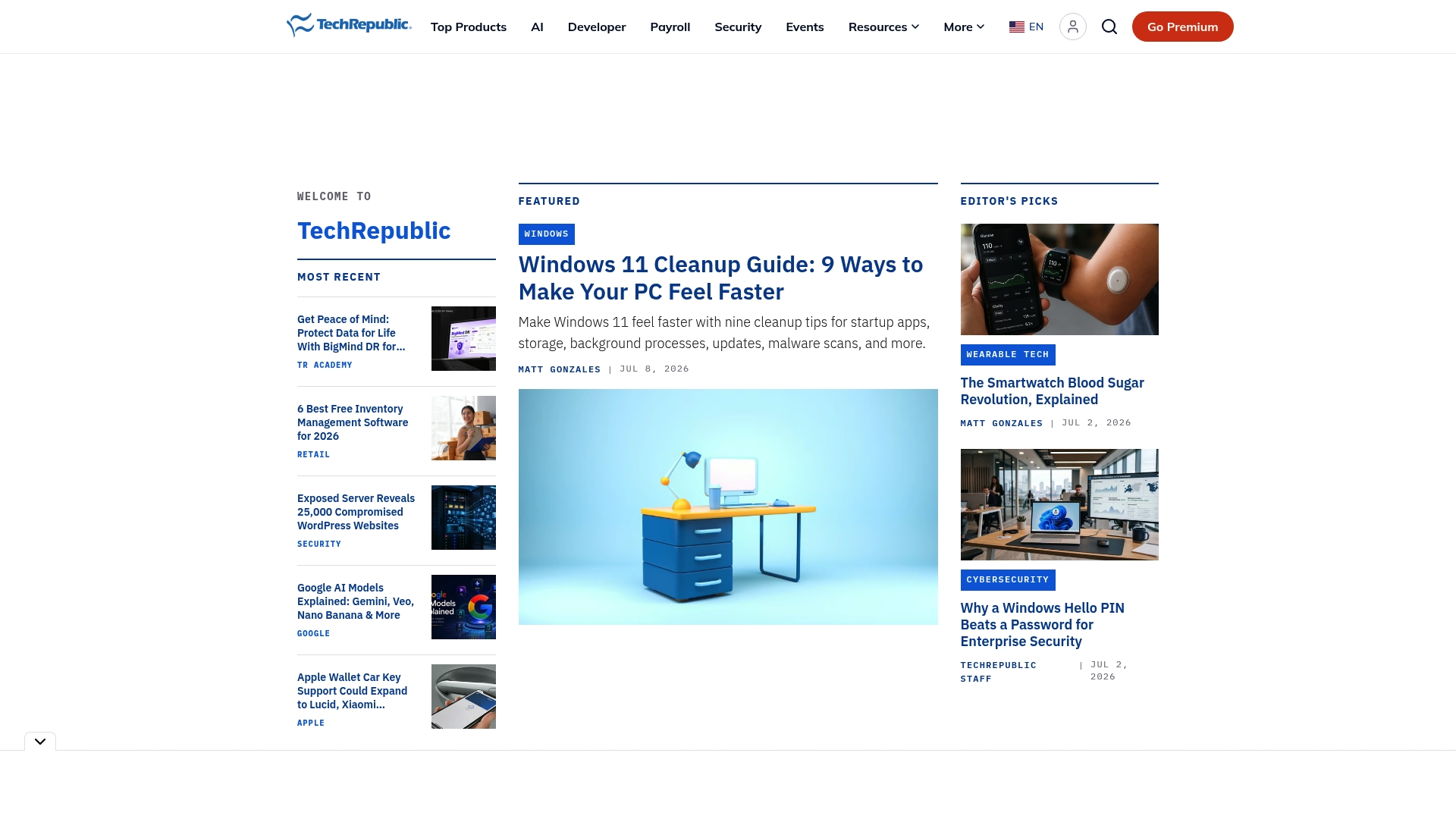Open the Developer nav item

point(597,27)
